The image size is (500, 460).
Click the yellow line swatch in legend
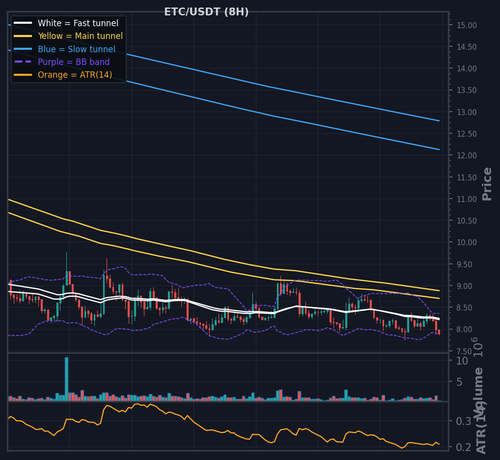[23, 36]
